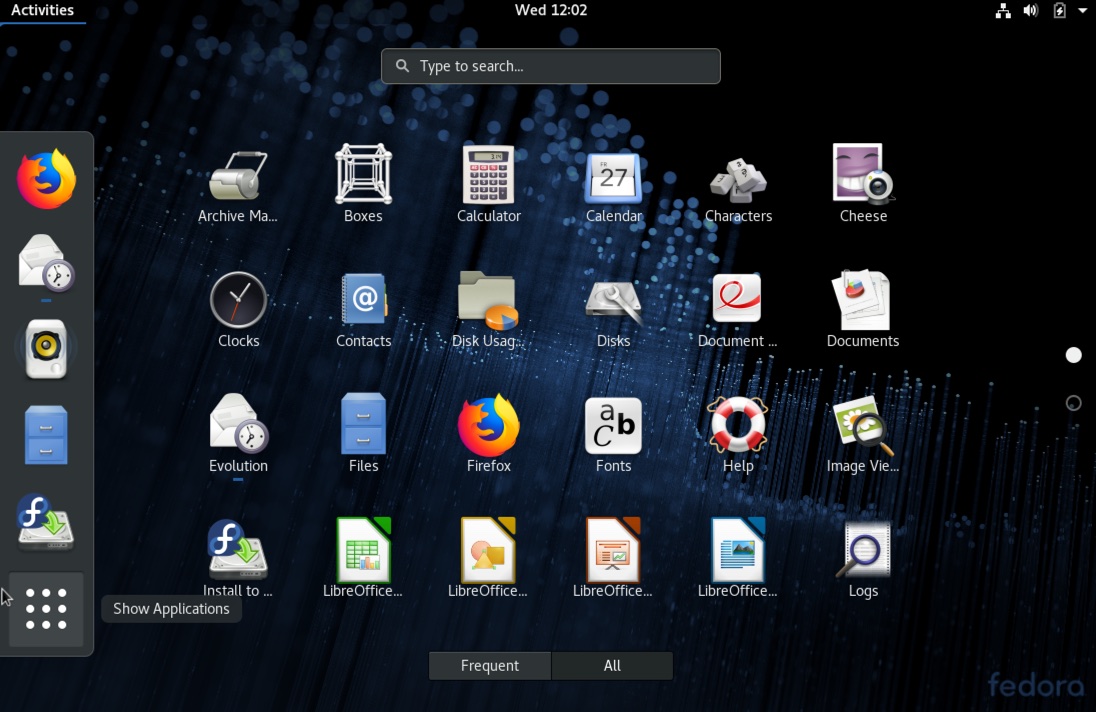Switch to the Frequent apps tab
Viewport: 1096px width, 712px height.
point(489,665)
